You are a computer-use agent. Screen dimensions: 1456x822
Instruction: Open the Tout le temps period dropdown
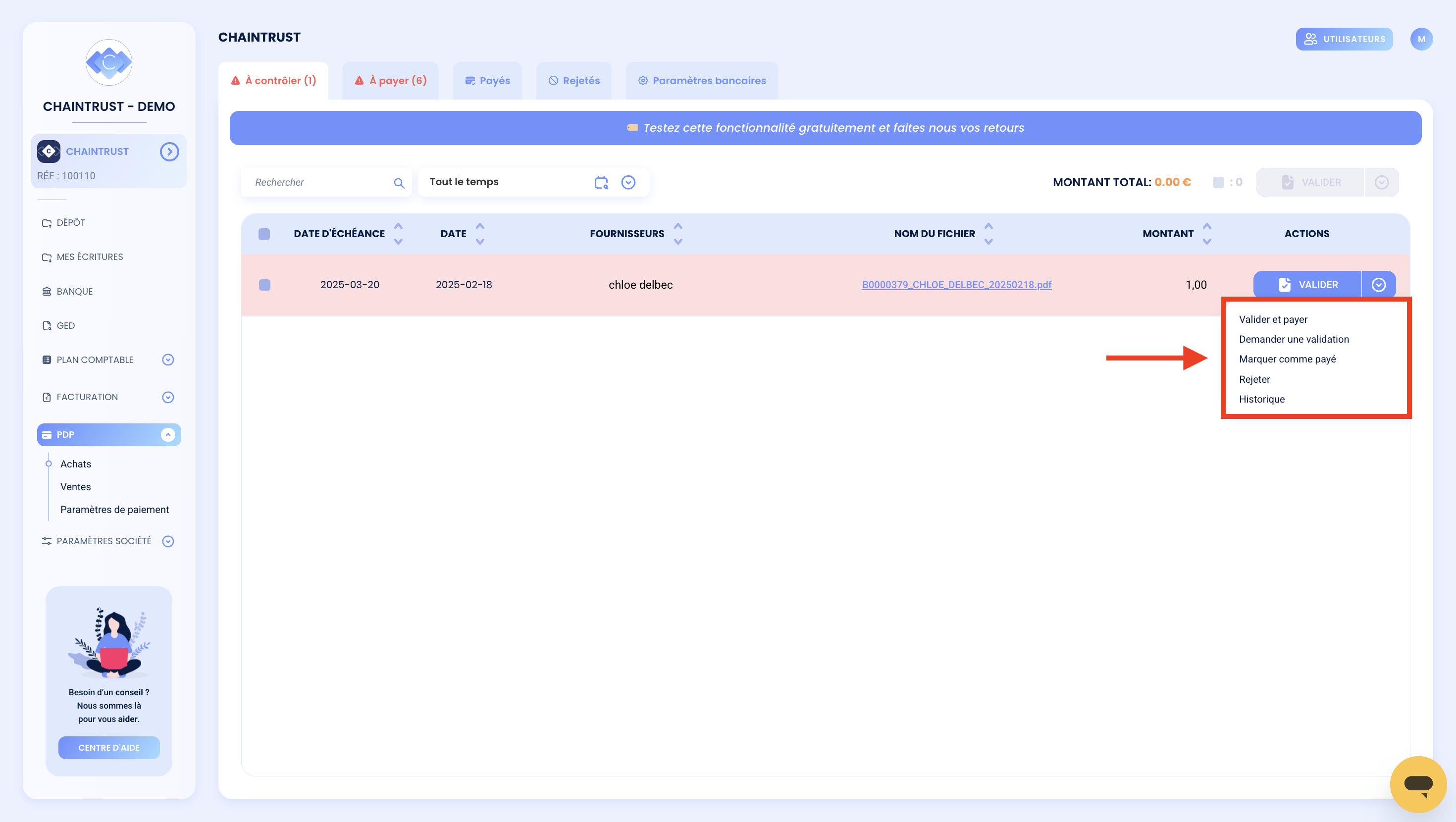point(628,182)
